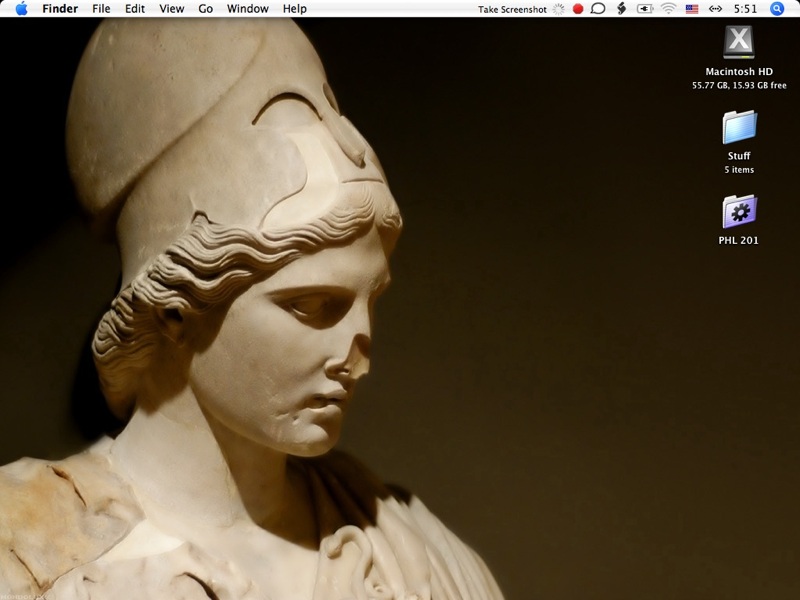Click the double-arrow network status icon
This screenshot has height=600, width=800.
point(715,9)
